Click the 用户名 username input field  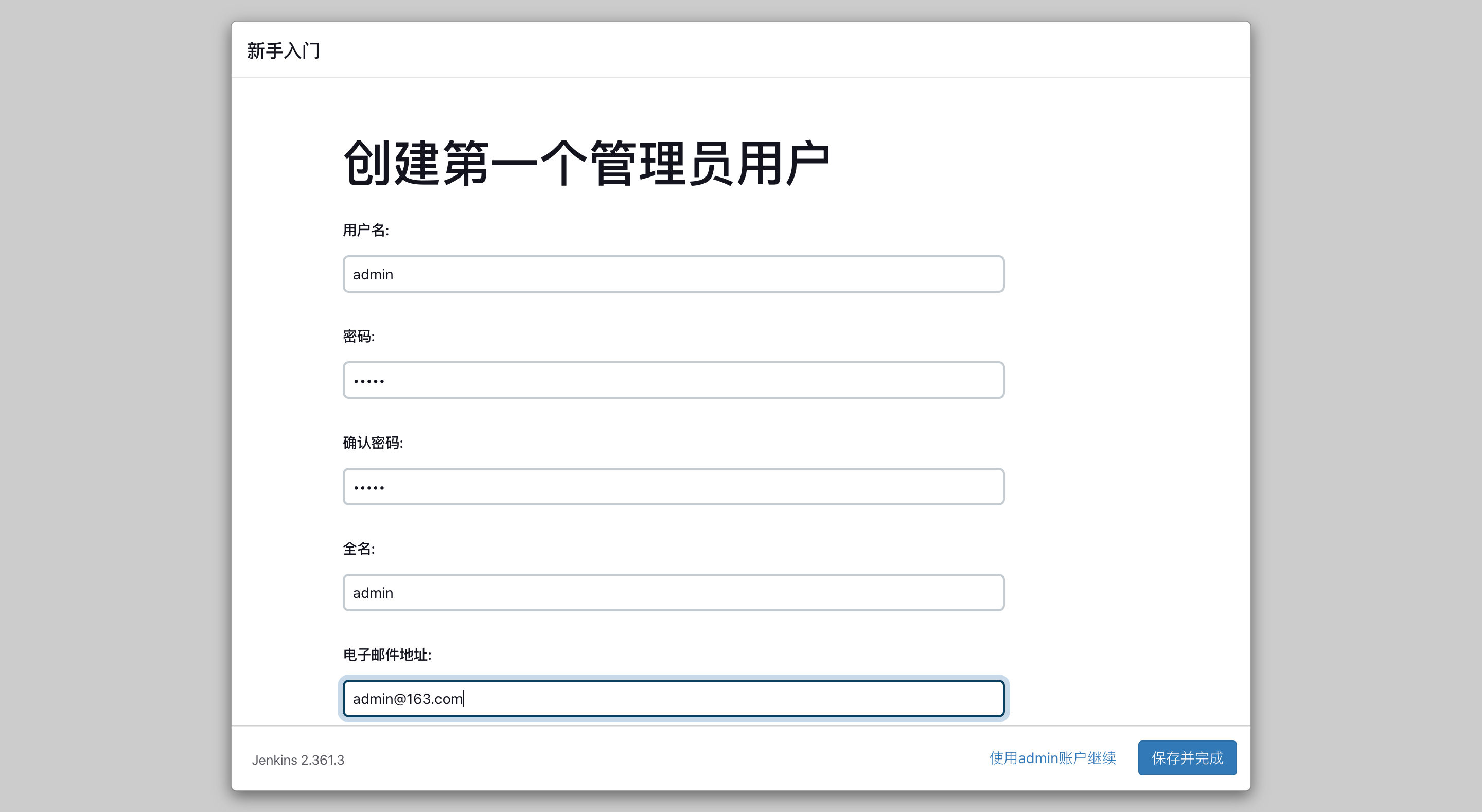click(673, 274)
